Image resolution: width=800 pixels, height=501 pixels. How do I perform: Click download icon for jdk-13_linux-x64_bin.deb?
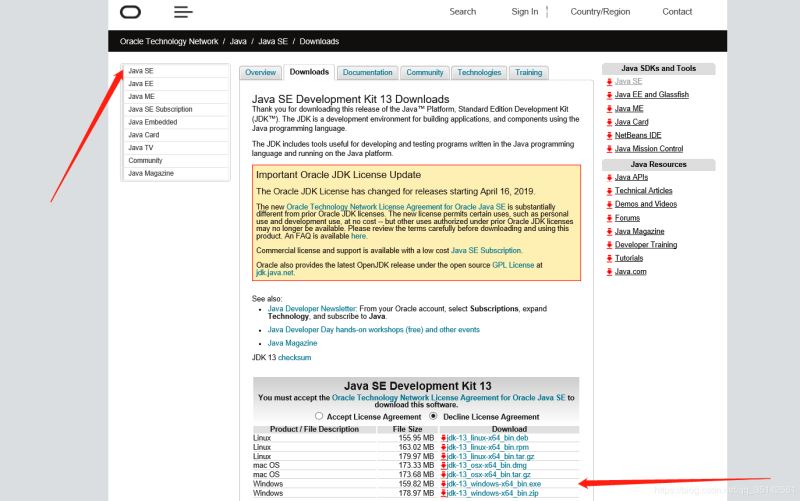(x=443, y=438)
